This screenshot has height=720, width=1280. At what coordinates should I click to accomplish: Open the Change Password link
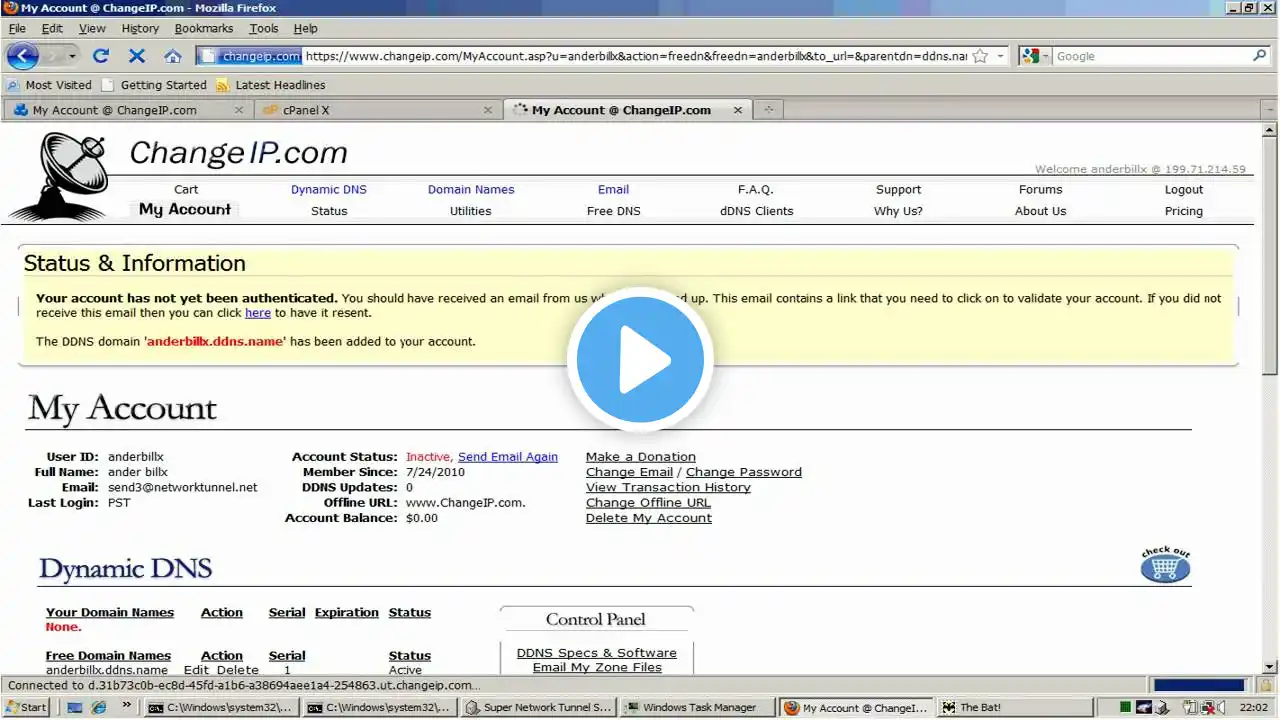[x=744, y=472]
